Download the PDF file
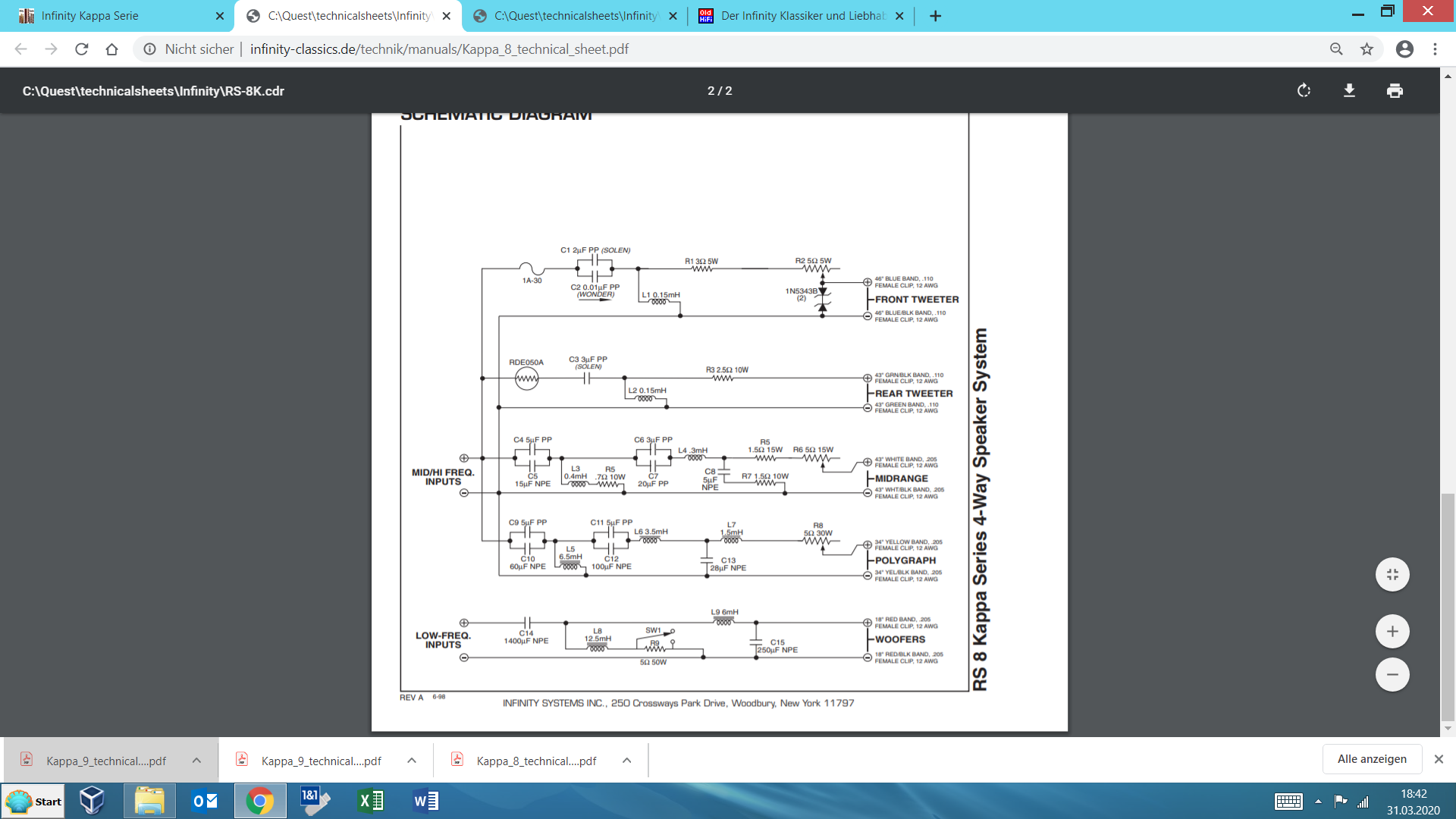This screenshot has width=1456, height=819. coord(1349,91)
